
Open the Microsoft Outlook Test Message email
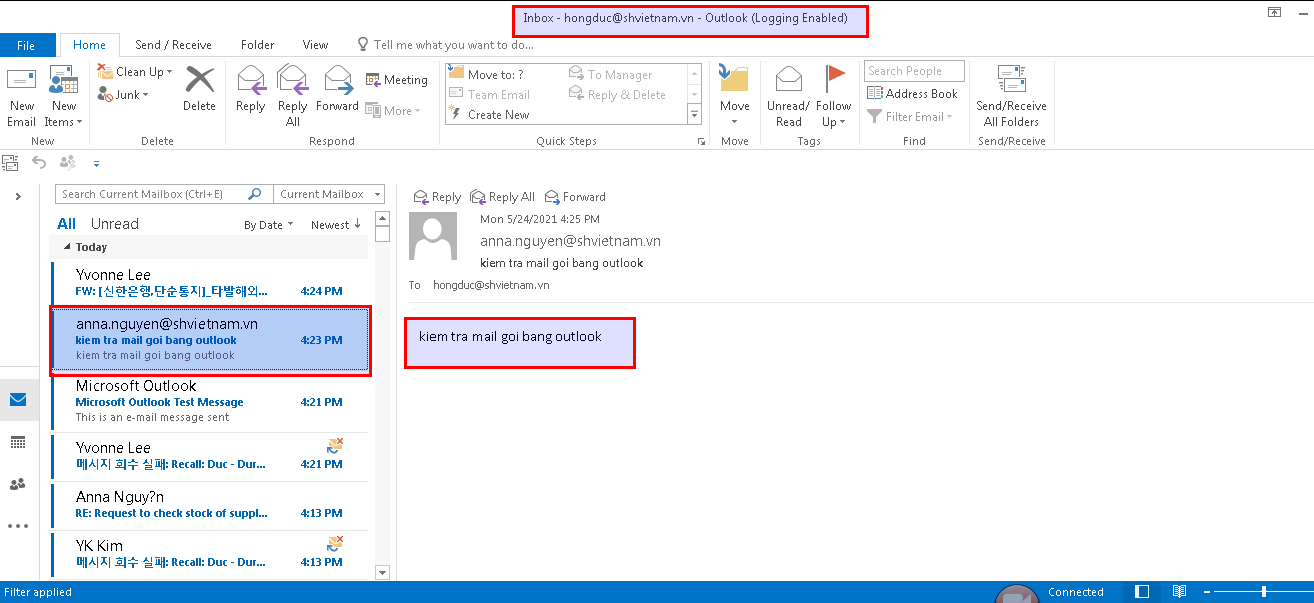pos(210,401)
